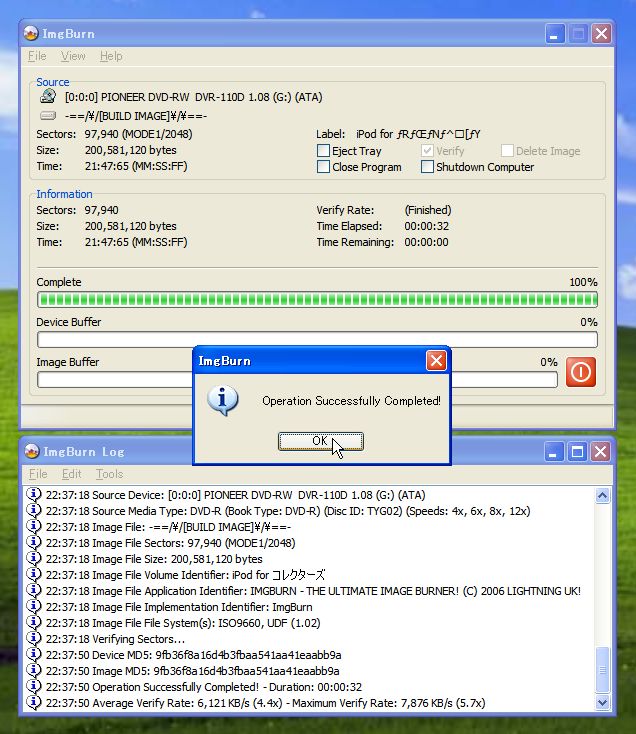Click Time Remaining value 00:00:00
Screen dimensions: 636x734
(x=426, y=242)
